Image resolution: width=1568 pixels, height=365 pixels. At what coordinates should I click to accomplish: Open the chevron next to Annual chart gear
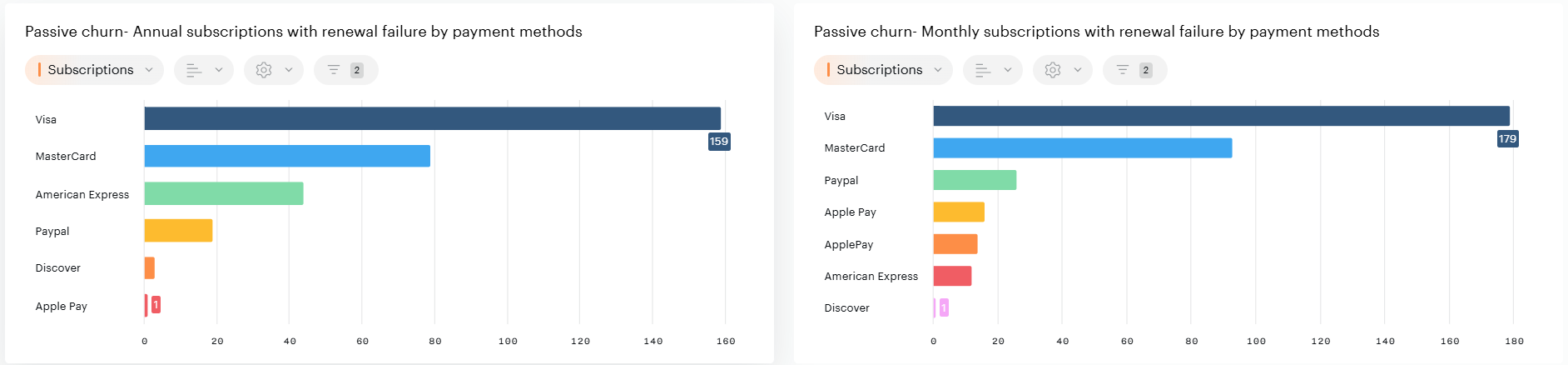(x=289, y=70)
